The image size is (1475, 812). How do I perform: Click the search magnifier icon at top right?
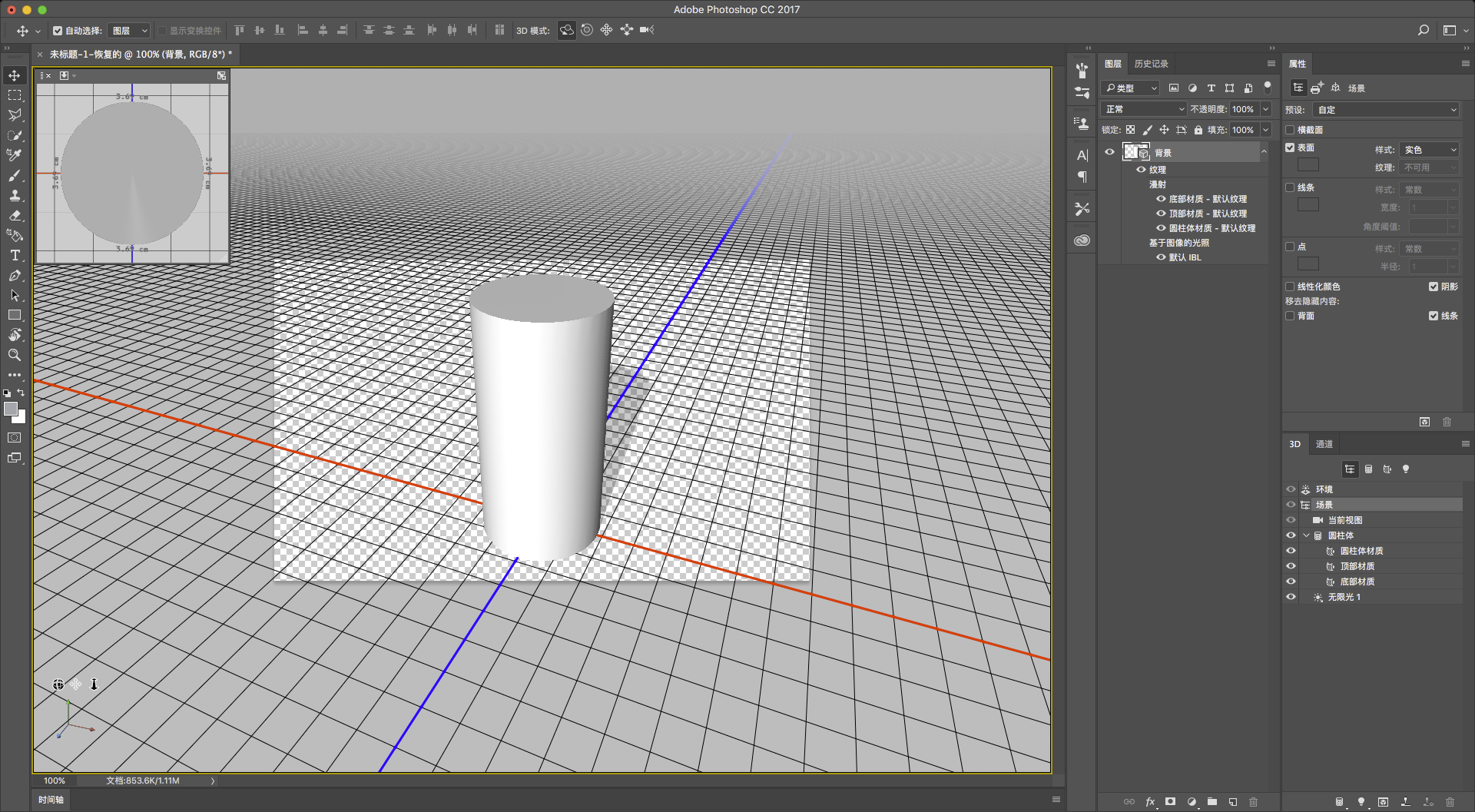1423,30
